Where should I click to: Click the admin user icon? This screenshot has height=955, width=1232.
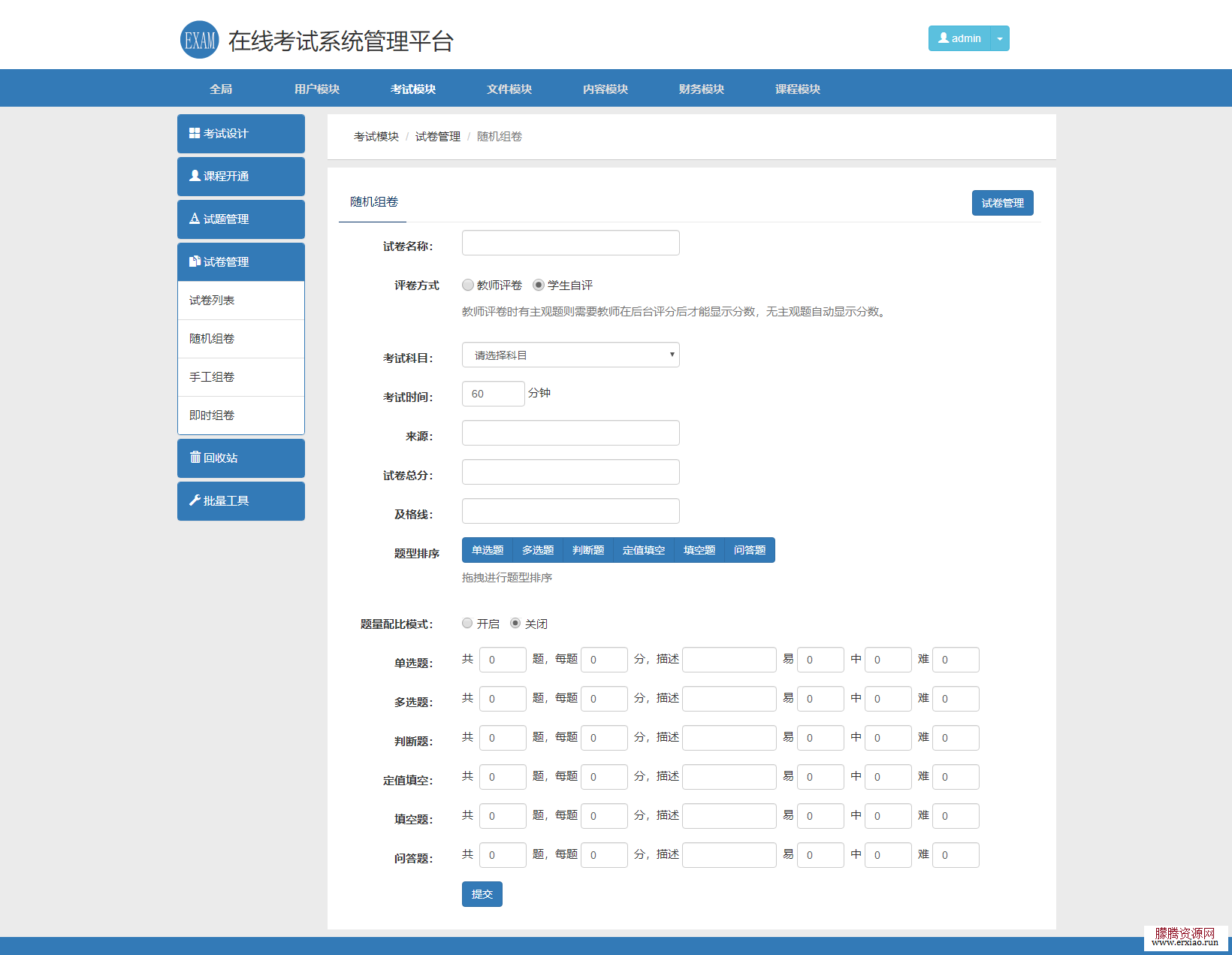944,38
